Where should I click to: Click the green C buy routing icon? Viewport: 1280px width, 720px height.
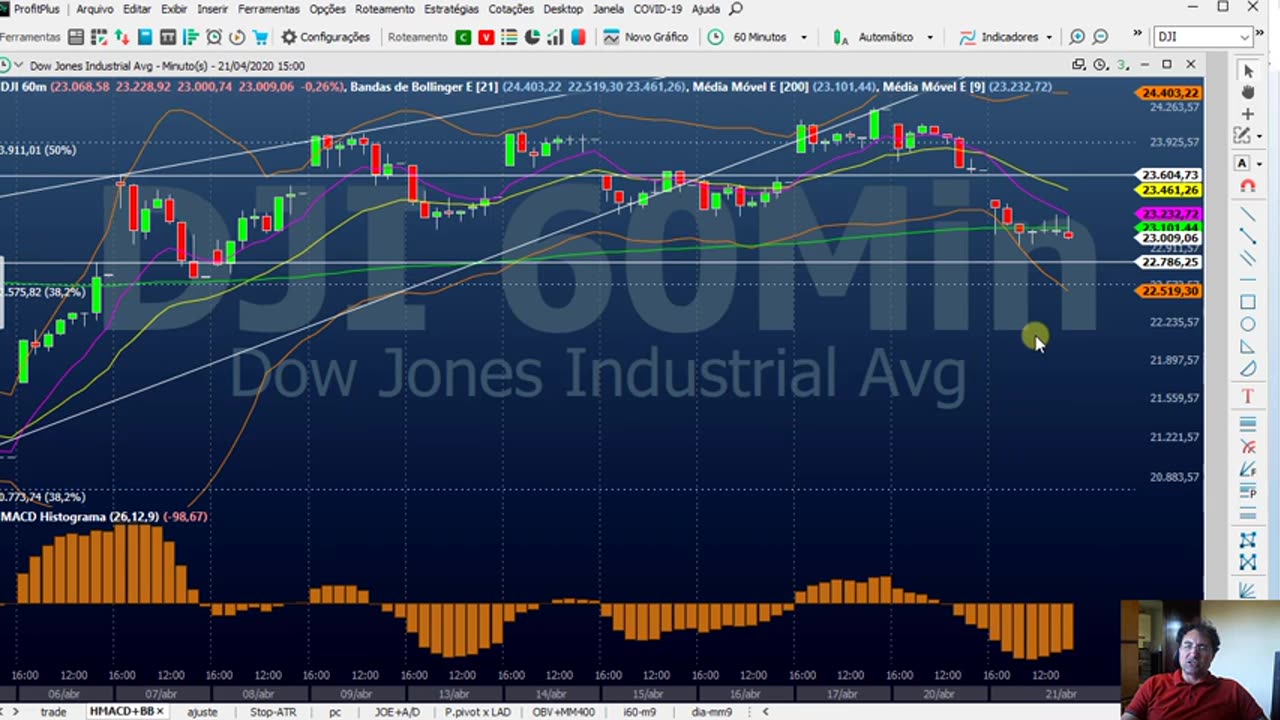[x=463, y=37]
